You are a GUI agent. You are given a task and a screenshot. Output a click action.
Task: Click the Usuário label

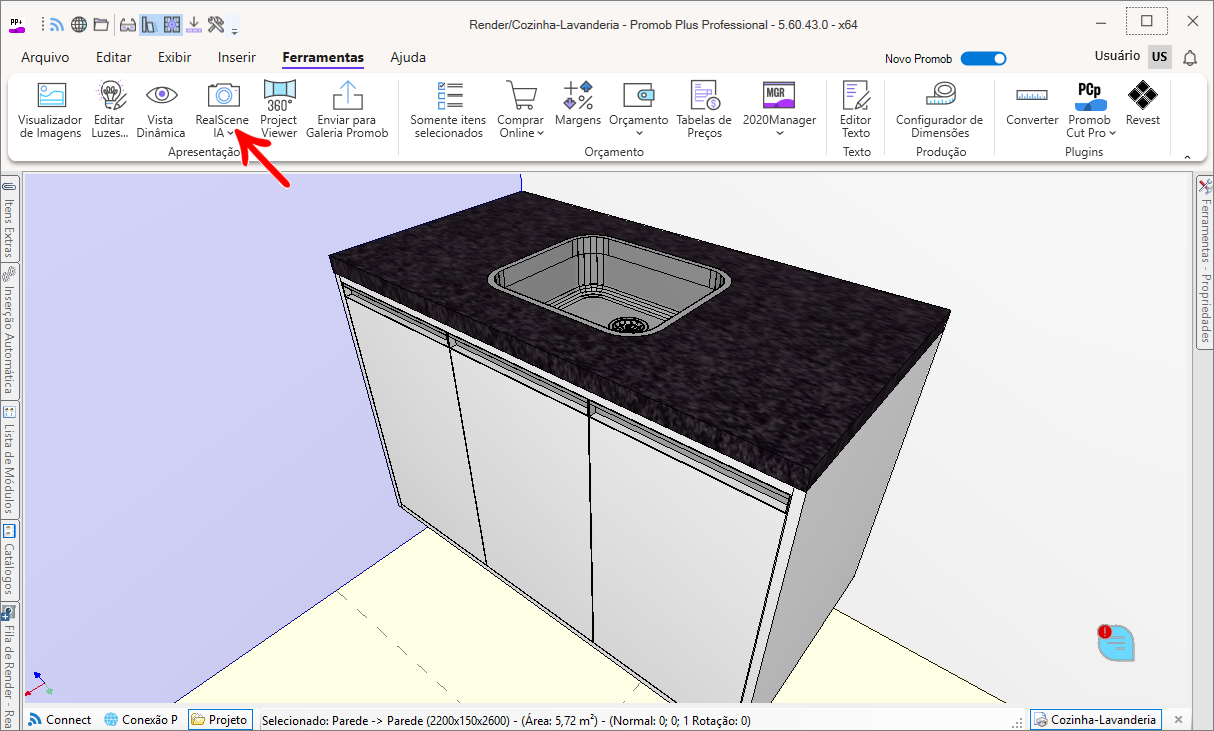point(1117,57)
